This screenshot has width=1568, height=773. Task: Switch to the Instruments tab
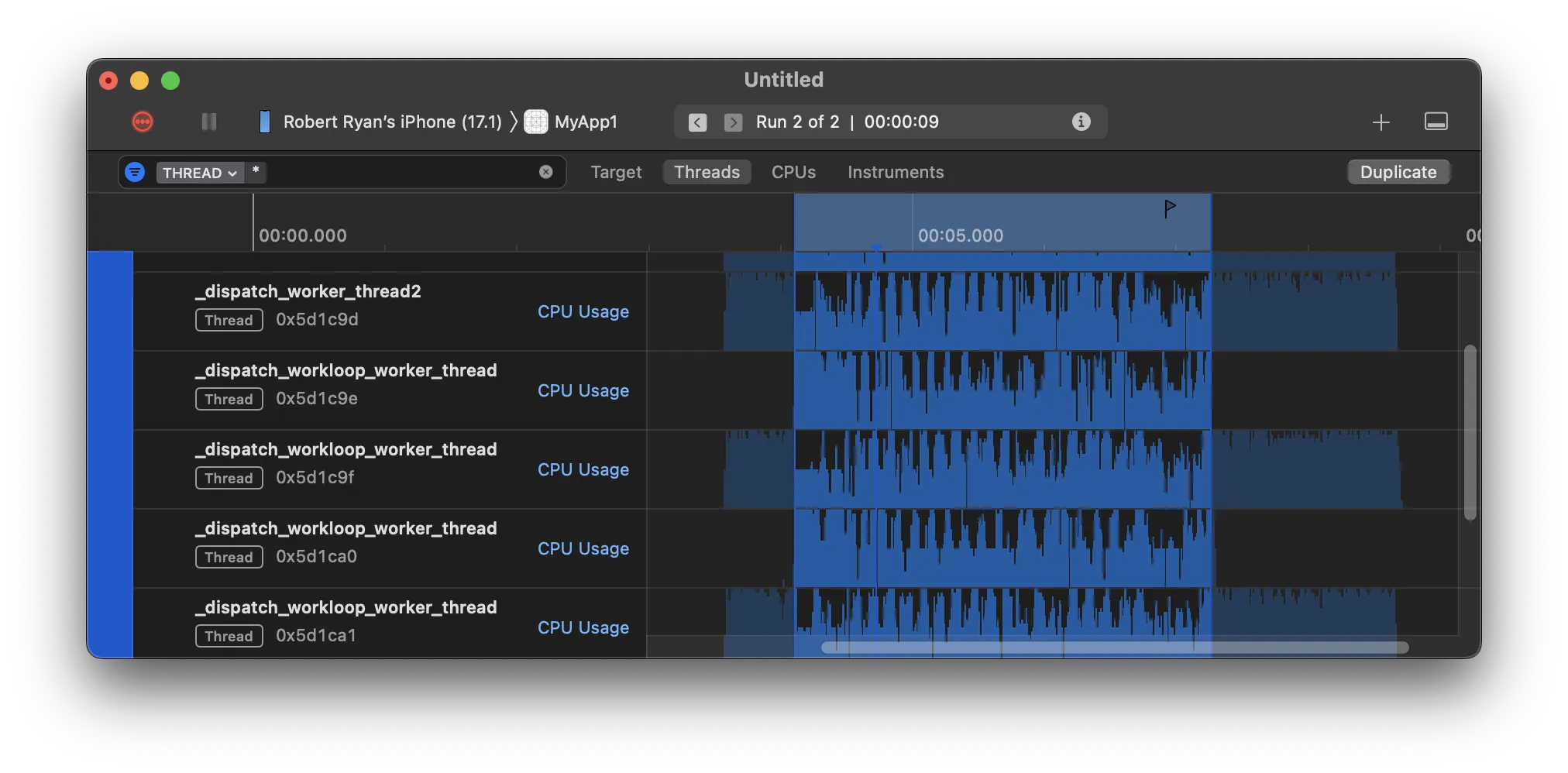coord(896,172)
